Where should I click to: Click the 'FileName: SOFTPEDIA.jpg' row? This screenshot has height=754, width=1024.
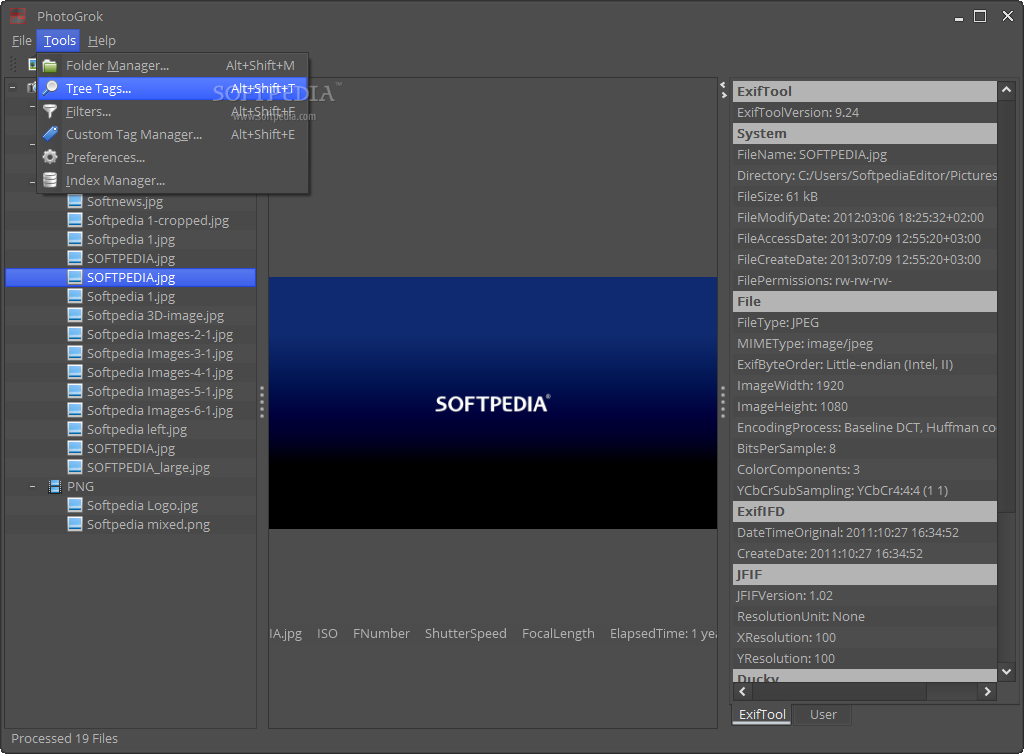tap(865, 155)
